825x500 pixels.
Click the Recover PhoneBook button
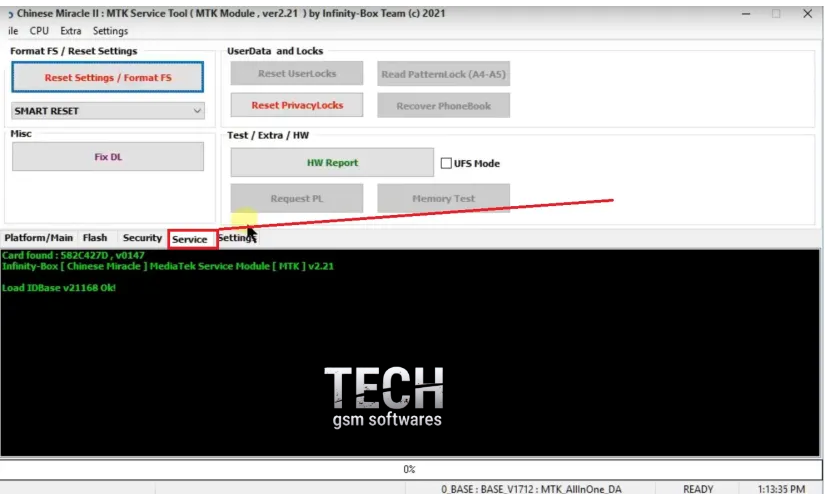[x=443, y=106]
